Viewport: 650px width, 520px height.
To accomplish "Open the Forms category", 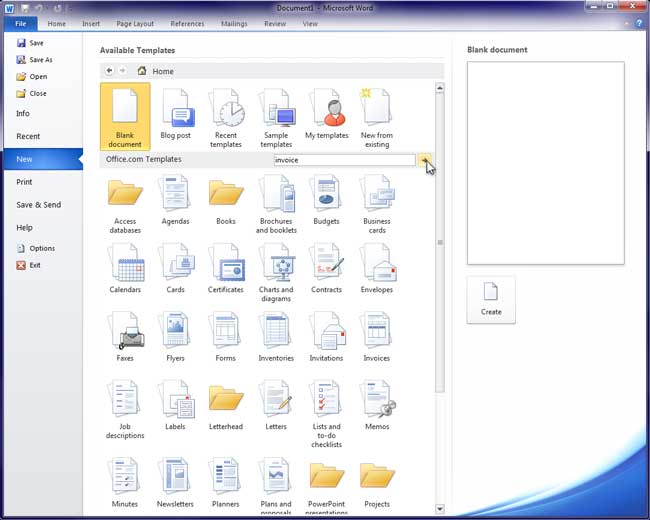I will 226,337.
